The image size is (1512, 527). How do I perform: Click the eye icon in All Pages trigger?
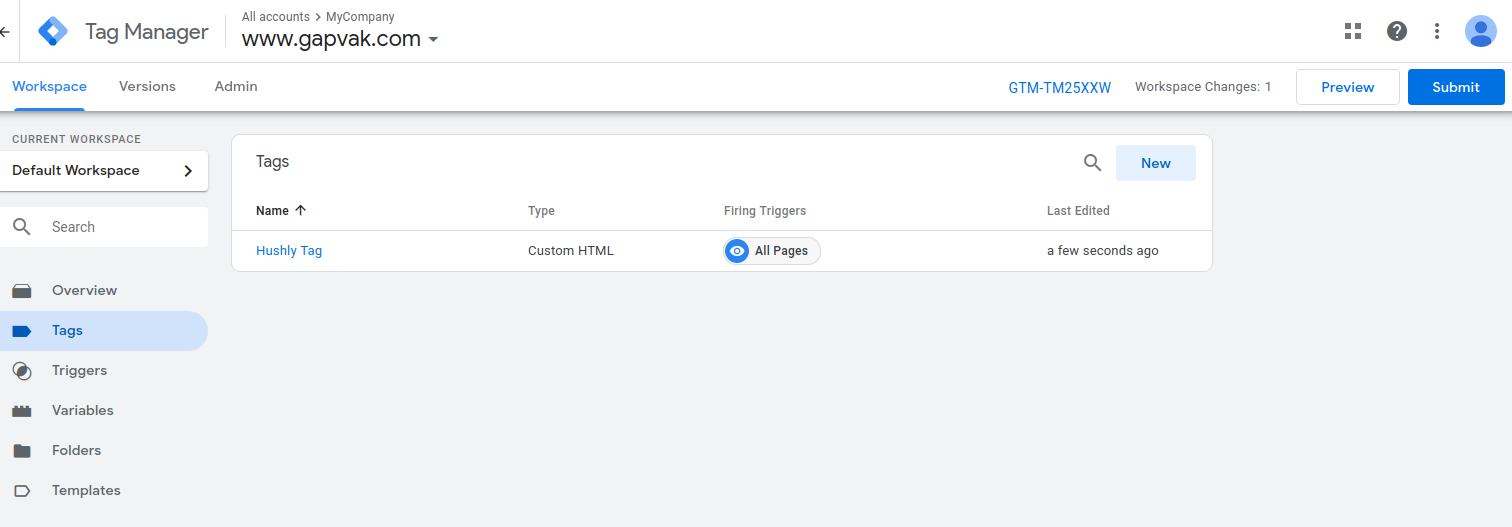click(737, 251)
